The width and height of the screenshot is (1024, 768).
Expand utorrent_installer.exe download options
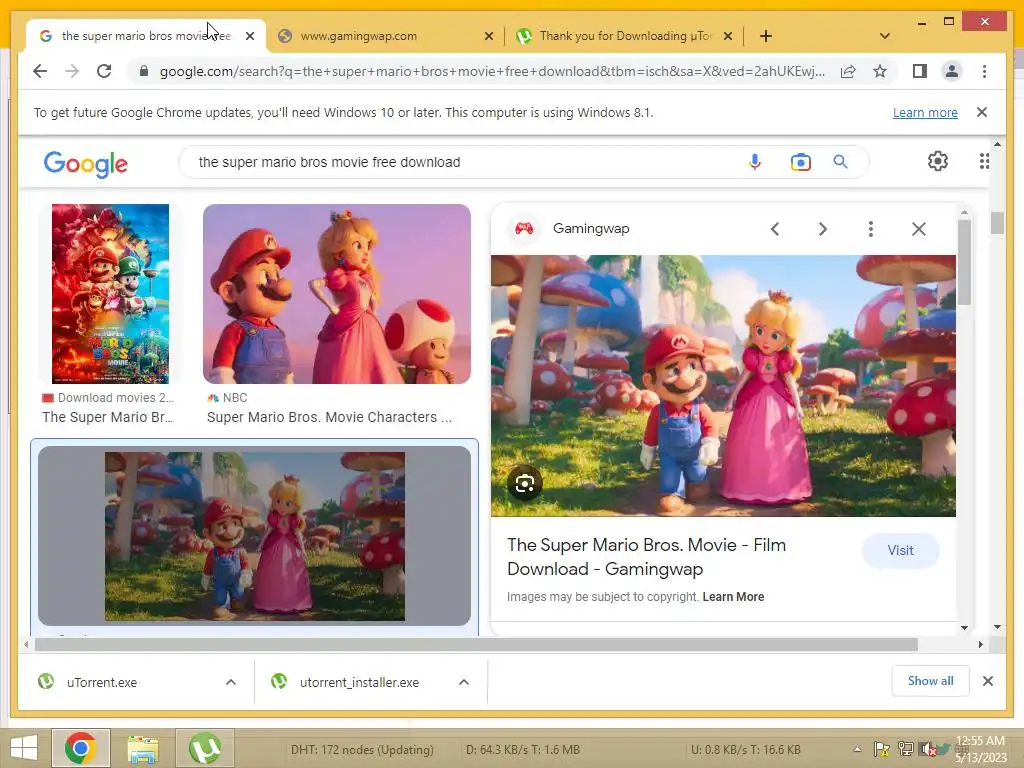464,682
